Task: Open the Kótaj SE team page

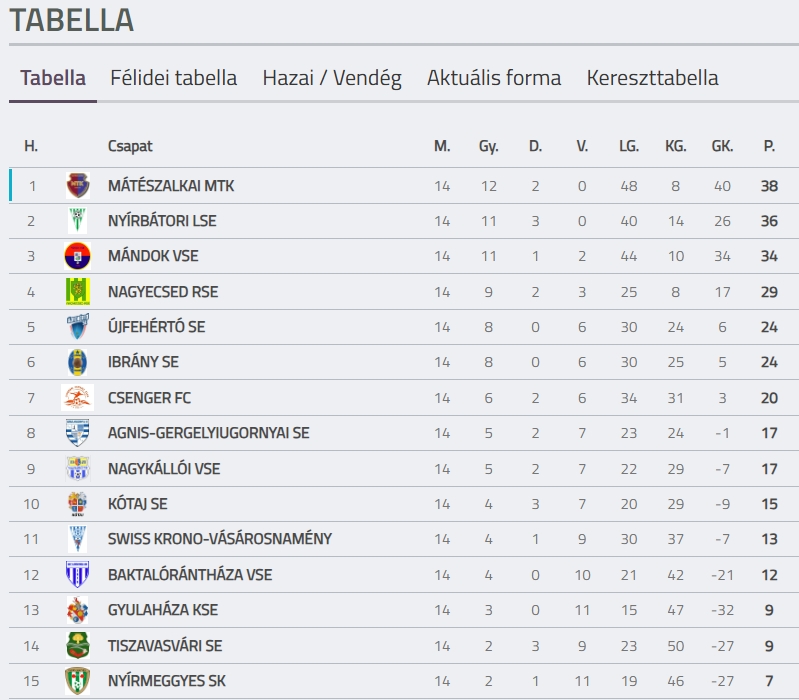Action: (138, 504)
